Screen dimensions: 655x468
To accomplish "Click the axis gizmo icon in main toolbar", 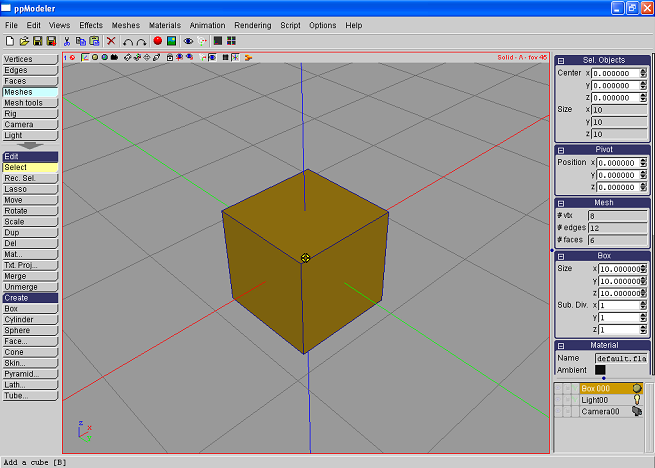I will (x=202, y=41).
